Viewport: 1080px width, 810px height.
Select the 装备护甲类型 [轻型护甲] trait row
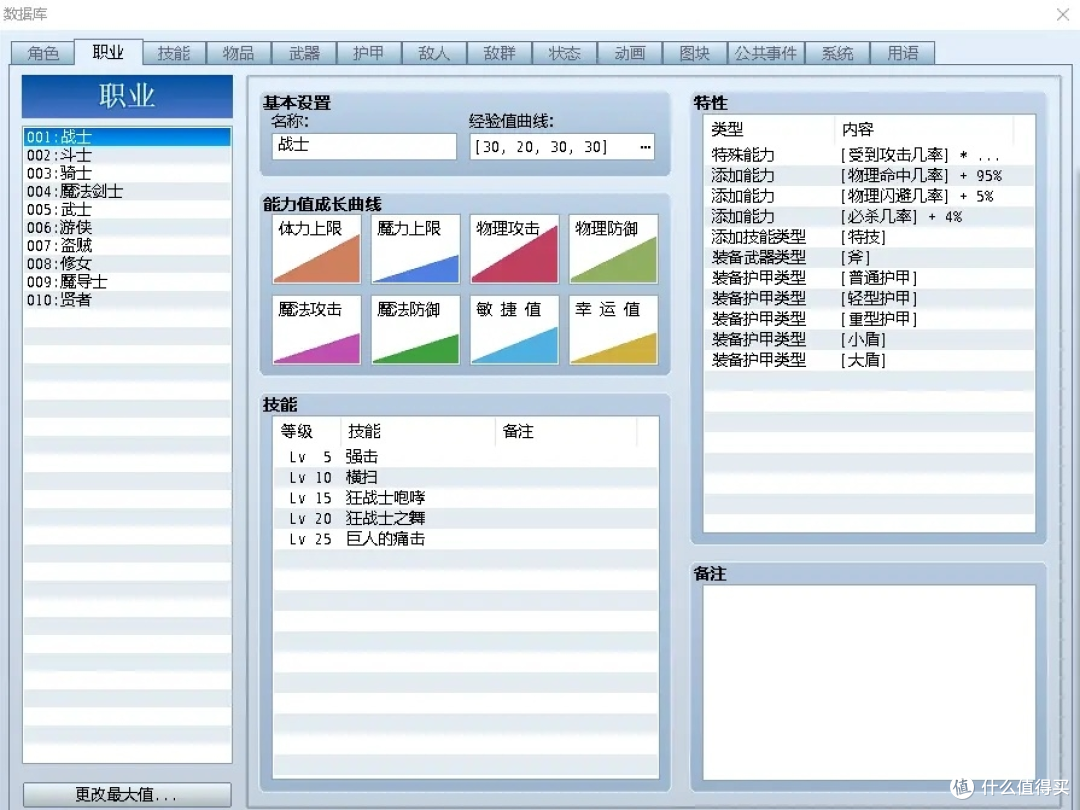(869, 298)
